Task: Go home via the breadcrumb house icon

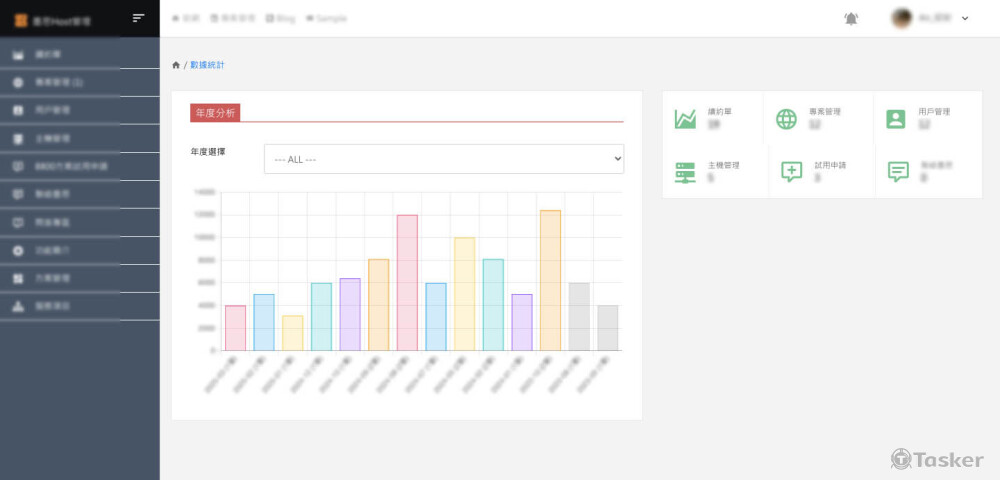Action: click(x=176, y=65)
